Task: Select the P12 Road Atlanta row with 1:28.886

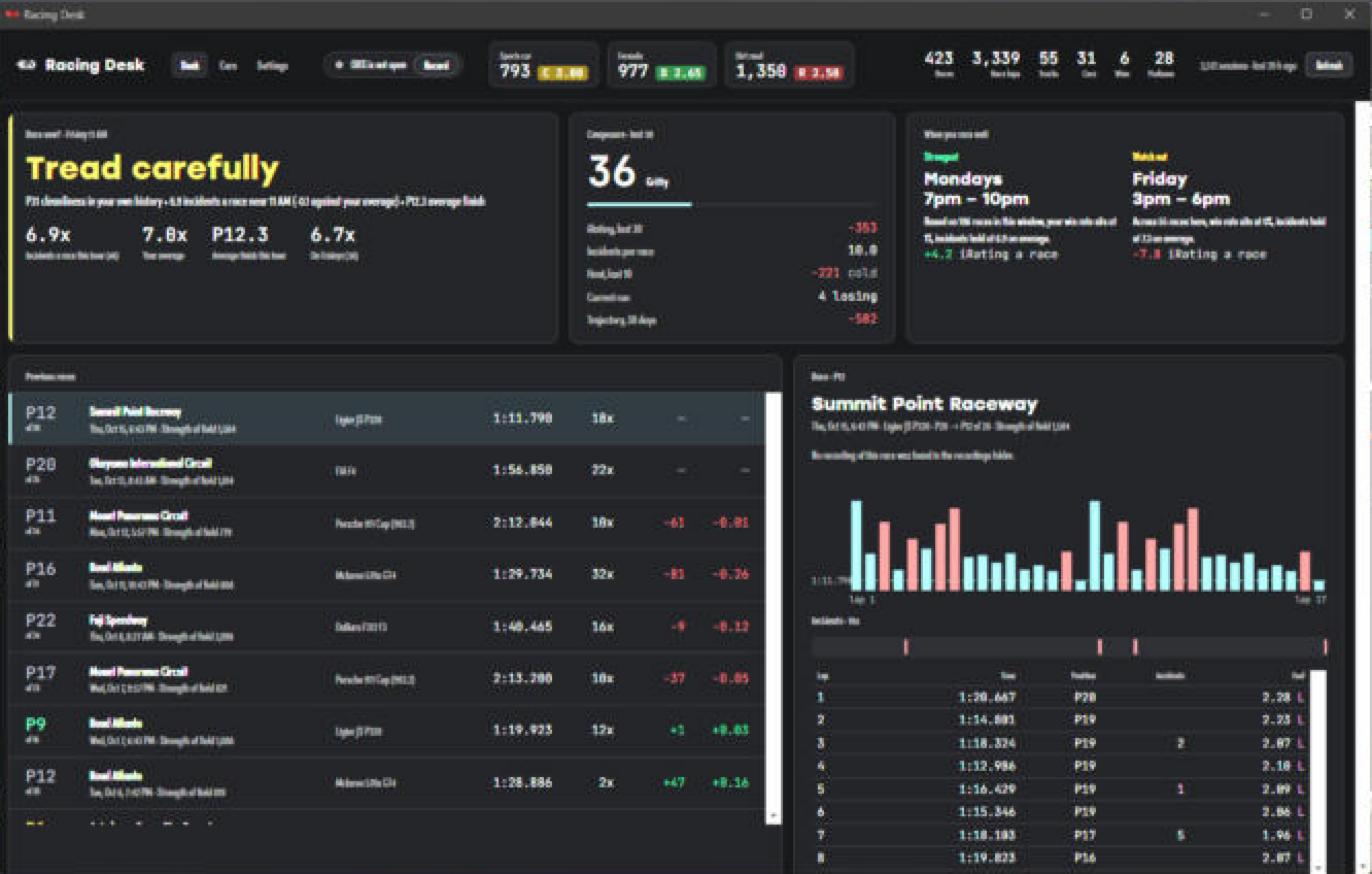Action: coord(386,782)
